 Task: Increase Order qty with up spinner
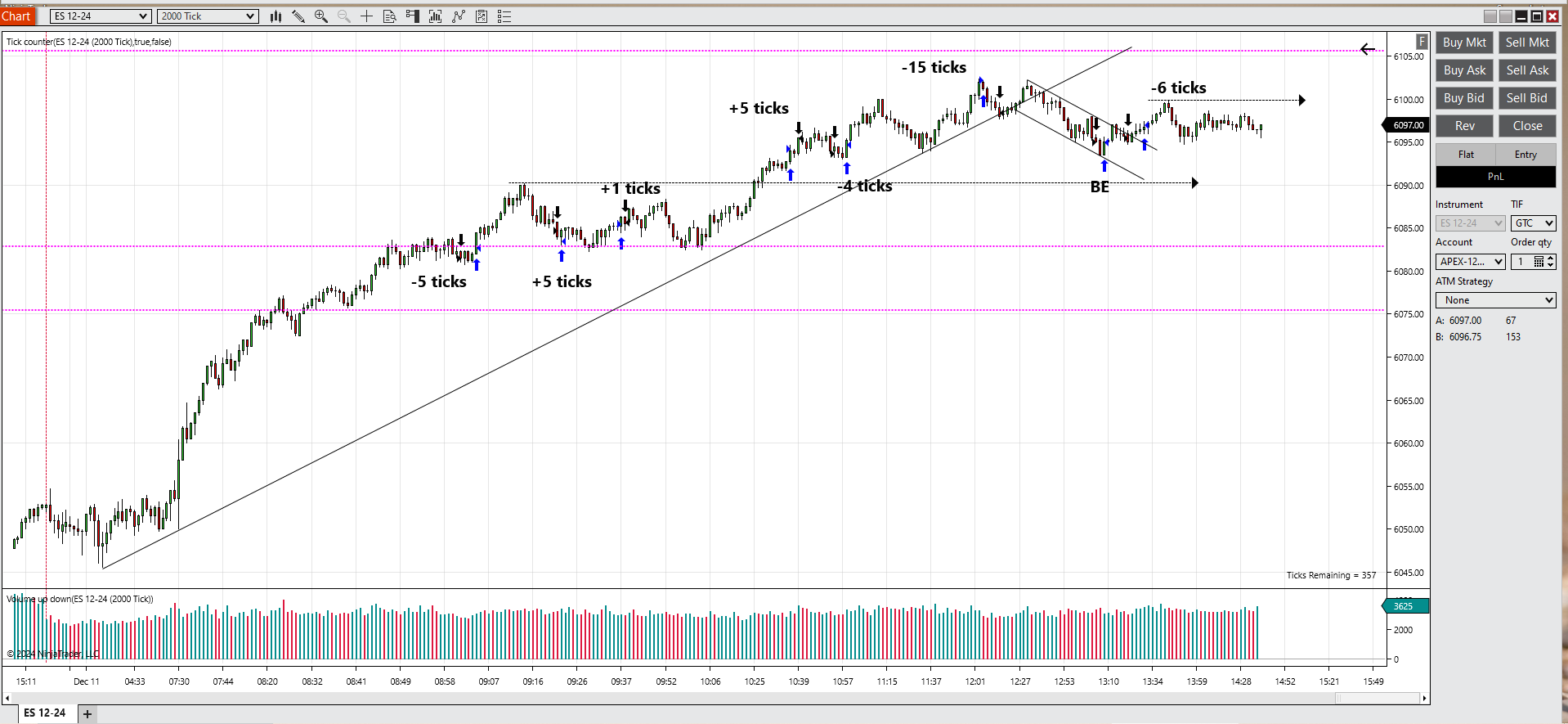(1551, 259)
